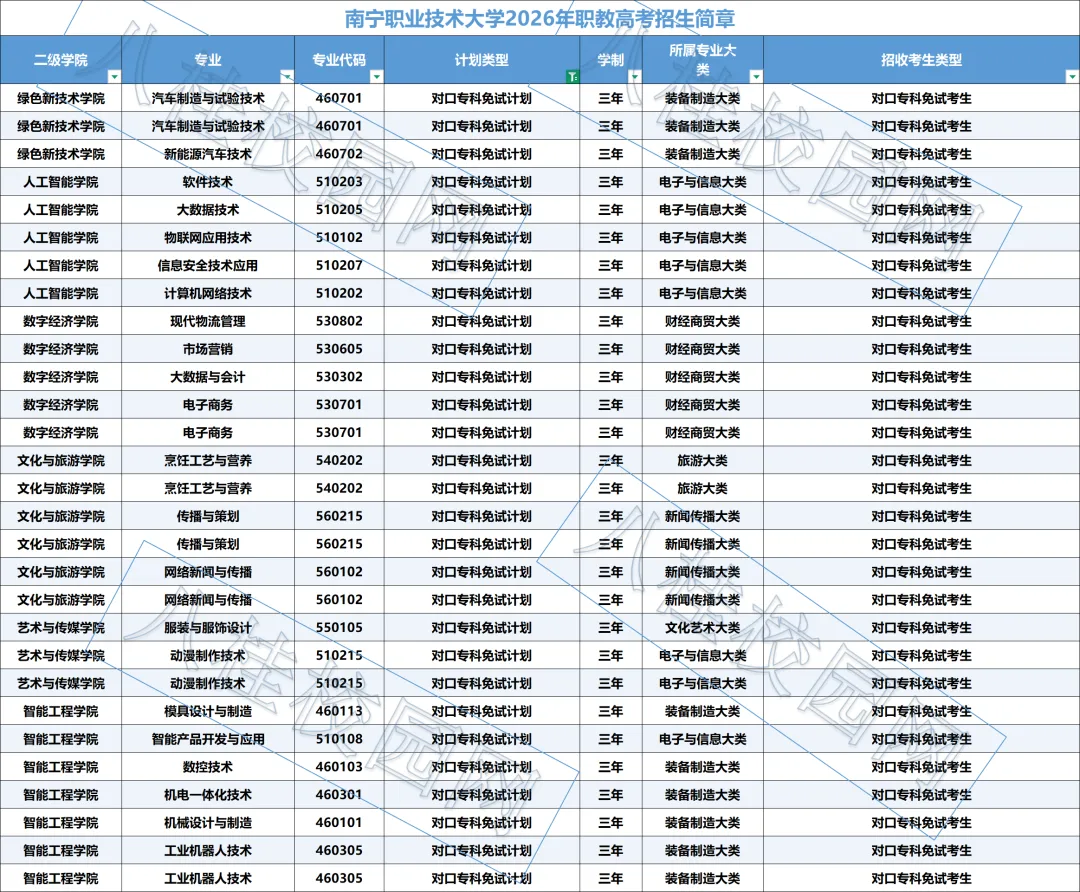Select 对口专科免试考生 in the 机械设计与制造 row
Image resolution: width=1080 pixels, height=892 pixels.
[921, 823]
